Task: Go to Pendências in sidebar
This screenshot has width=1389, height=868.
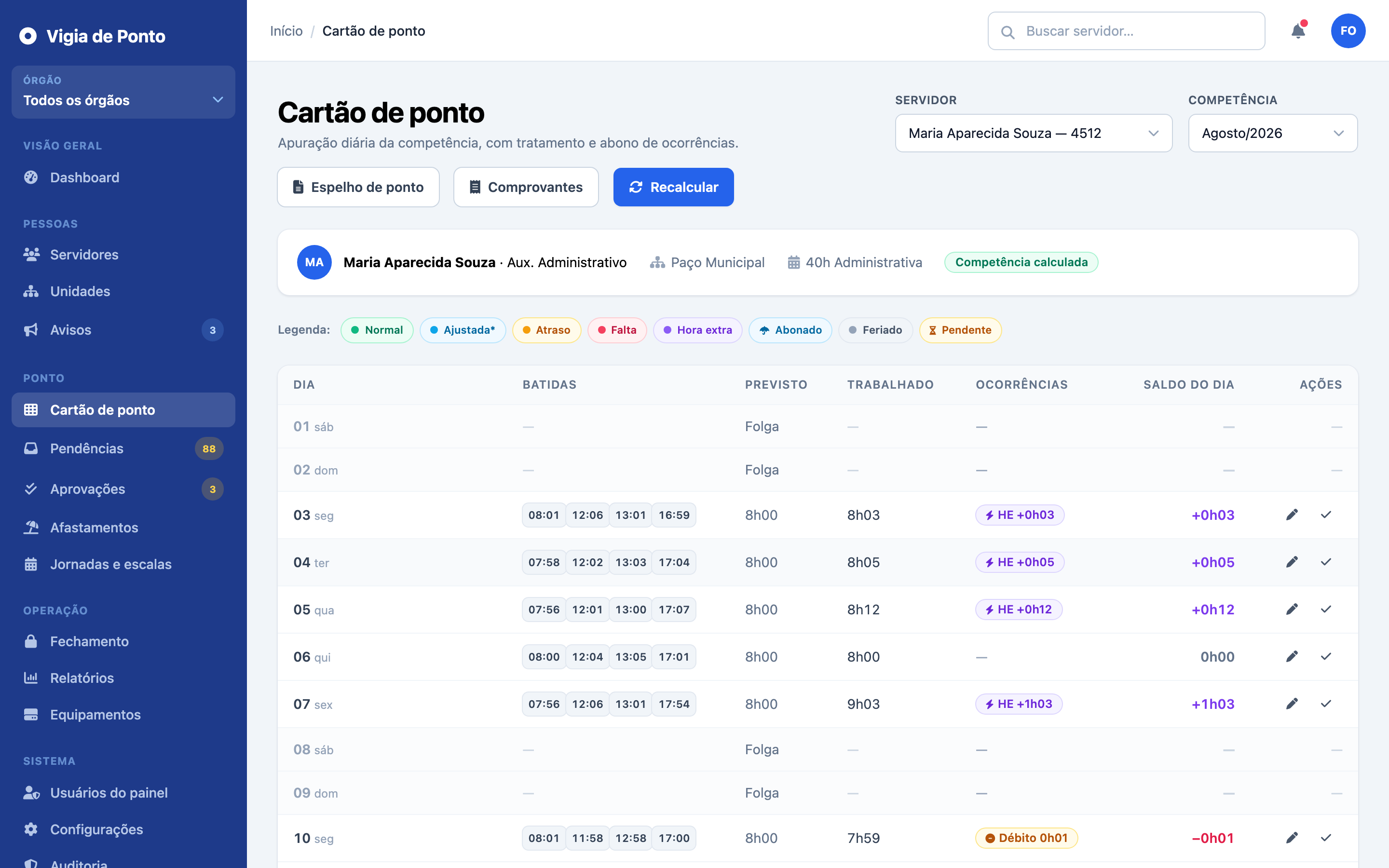Action: 123,448
